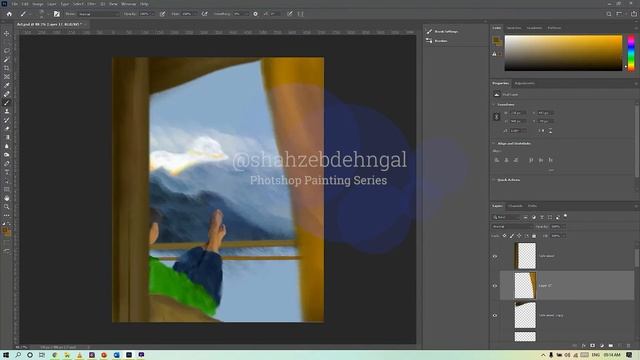Toggle filter for type layers icon
Viewport: 640px width, 360px height.
click(542, 217)
